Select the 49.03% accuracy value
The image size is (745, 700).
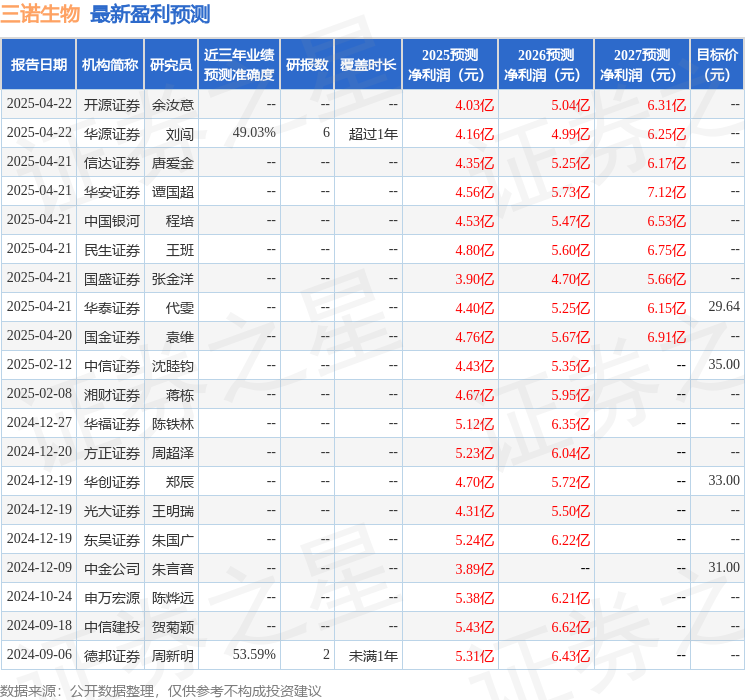click(254, 134)
